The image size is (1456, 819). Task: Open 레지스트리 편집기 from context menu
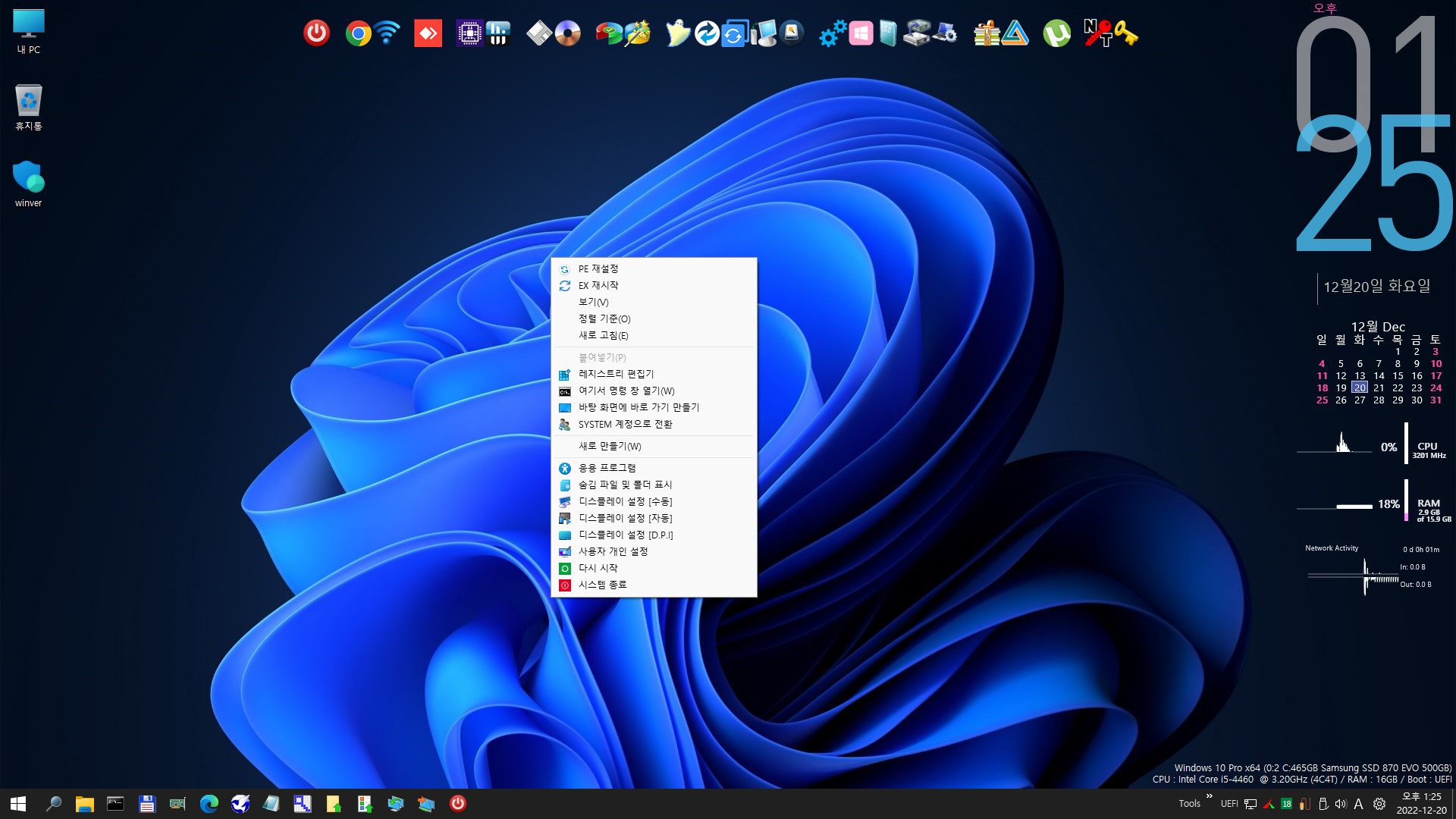pos(654,374)
